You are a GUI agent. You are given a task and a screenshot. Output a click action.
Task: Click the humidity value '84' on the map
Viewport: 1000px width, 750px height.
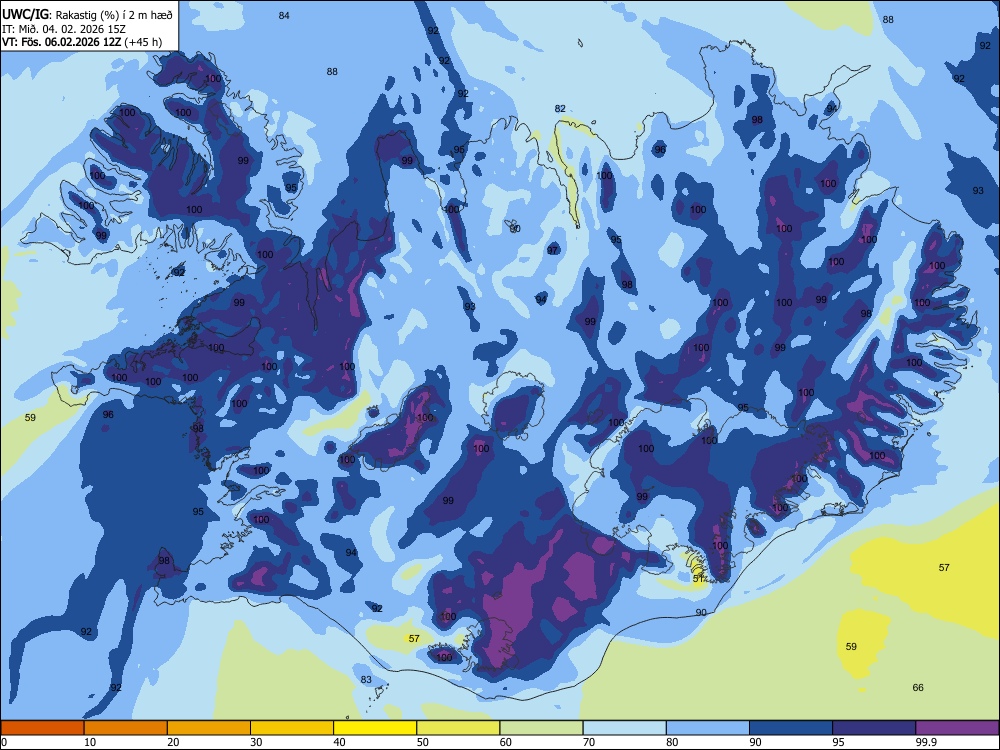click(284, 15)
